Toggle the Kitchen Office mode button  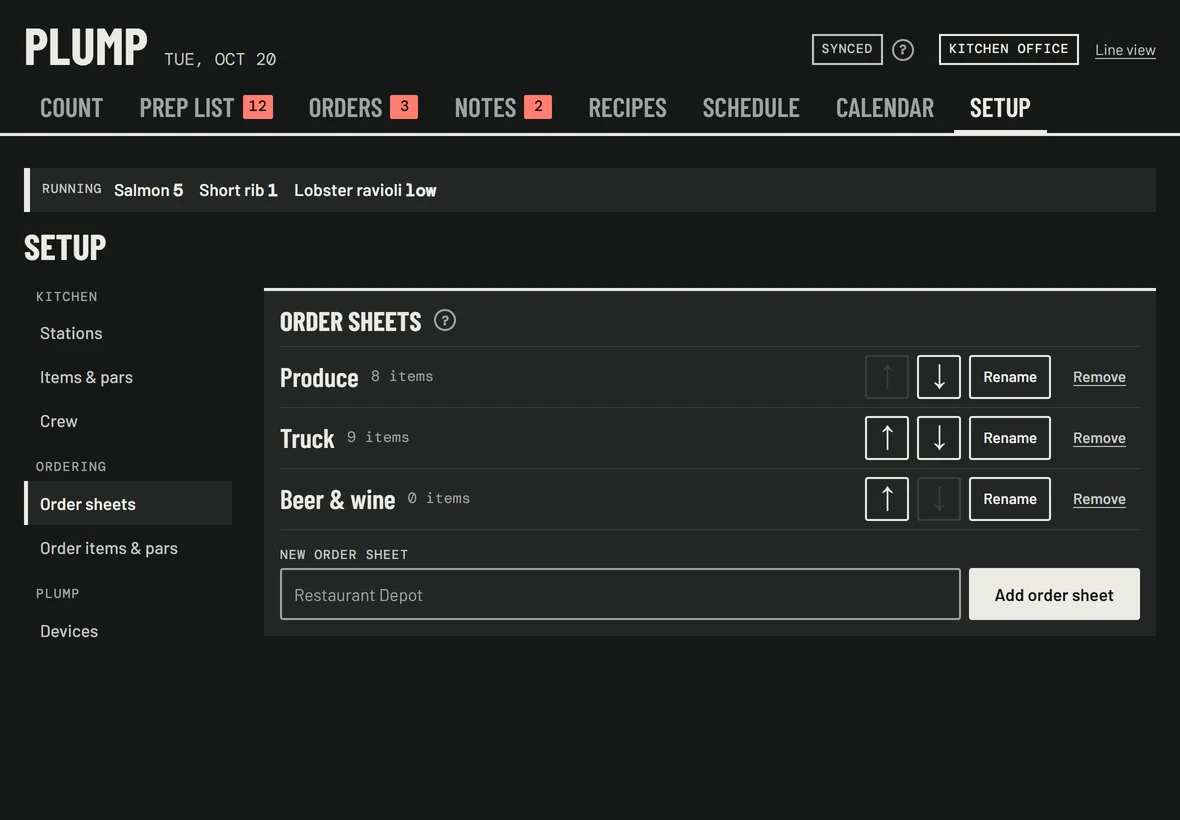[x=1008, y=49]
